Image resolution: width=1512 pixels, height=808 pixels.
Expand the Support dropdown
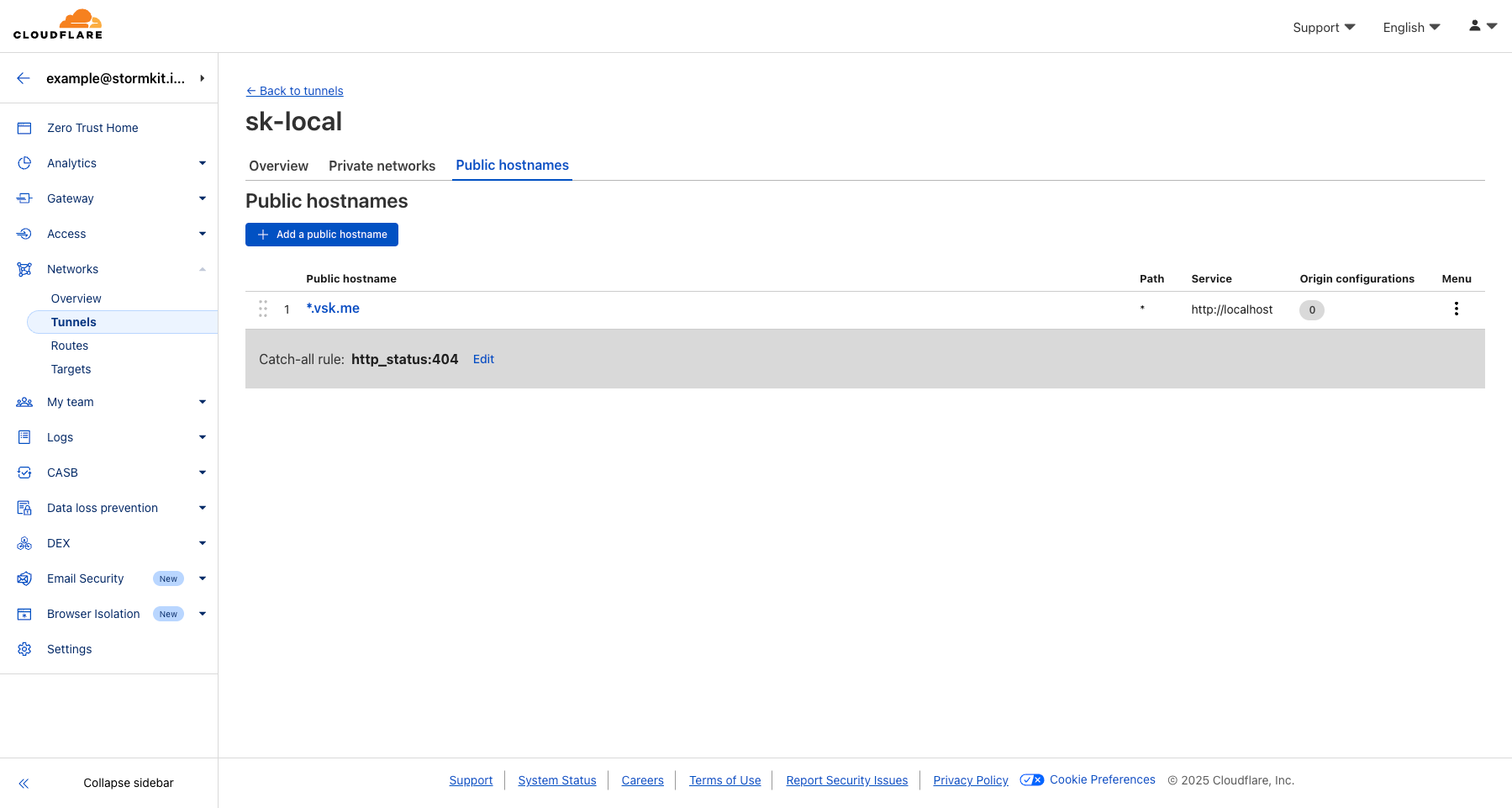click(x=1322, y=27)
